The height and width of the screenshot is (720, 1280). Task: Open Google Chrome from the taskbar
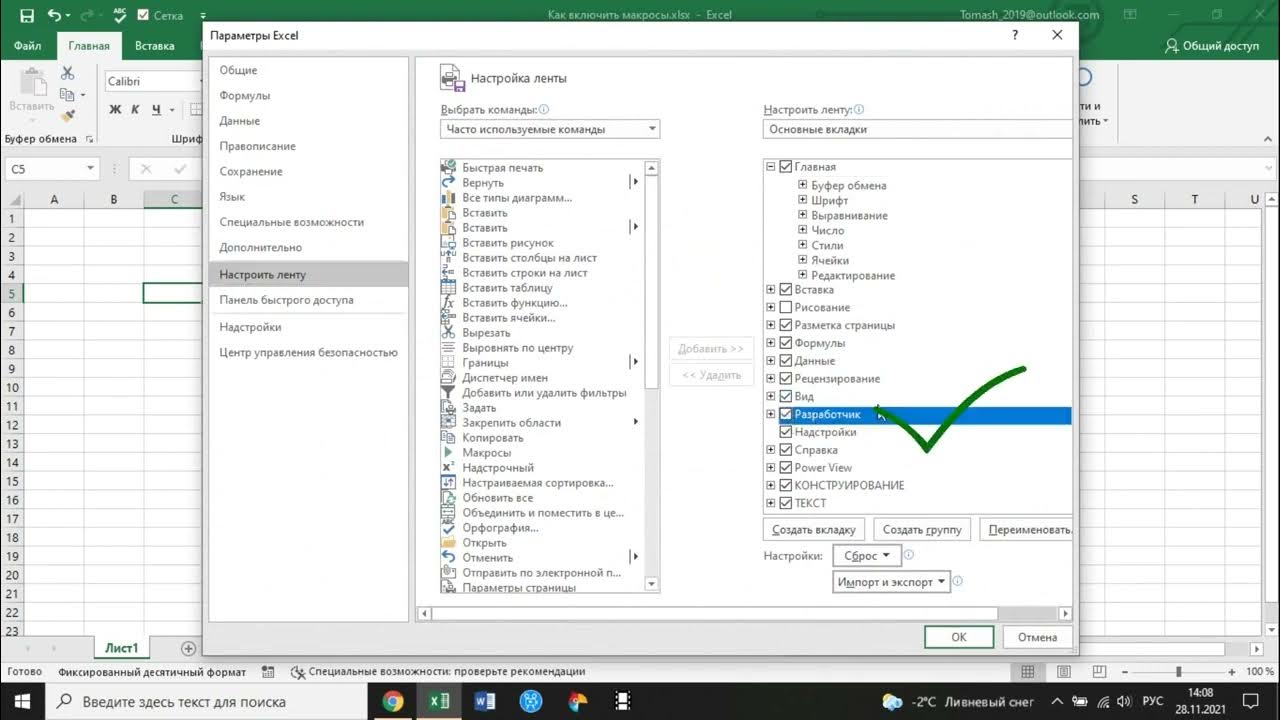point(393,701)
